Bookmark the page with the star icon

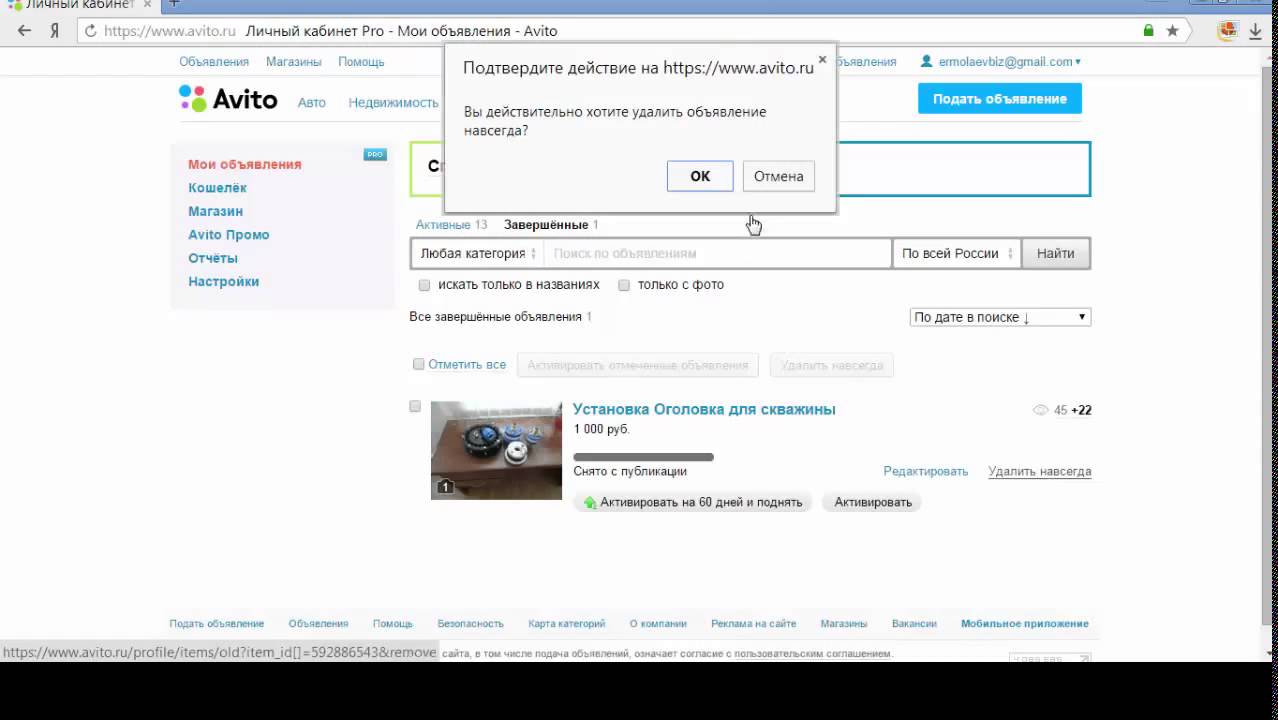click(x=1173, y=31)
